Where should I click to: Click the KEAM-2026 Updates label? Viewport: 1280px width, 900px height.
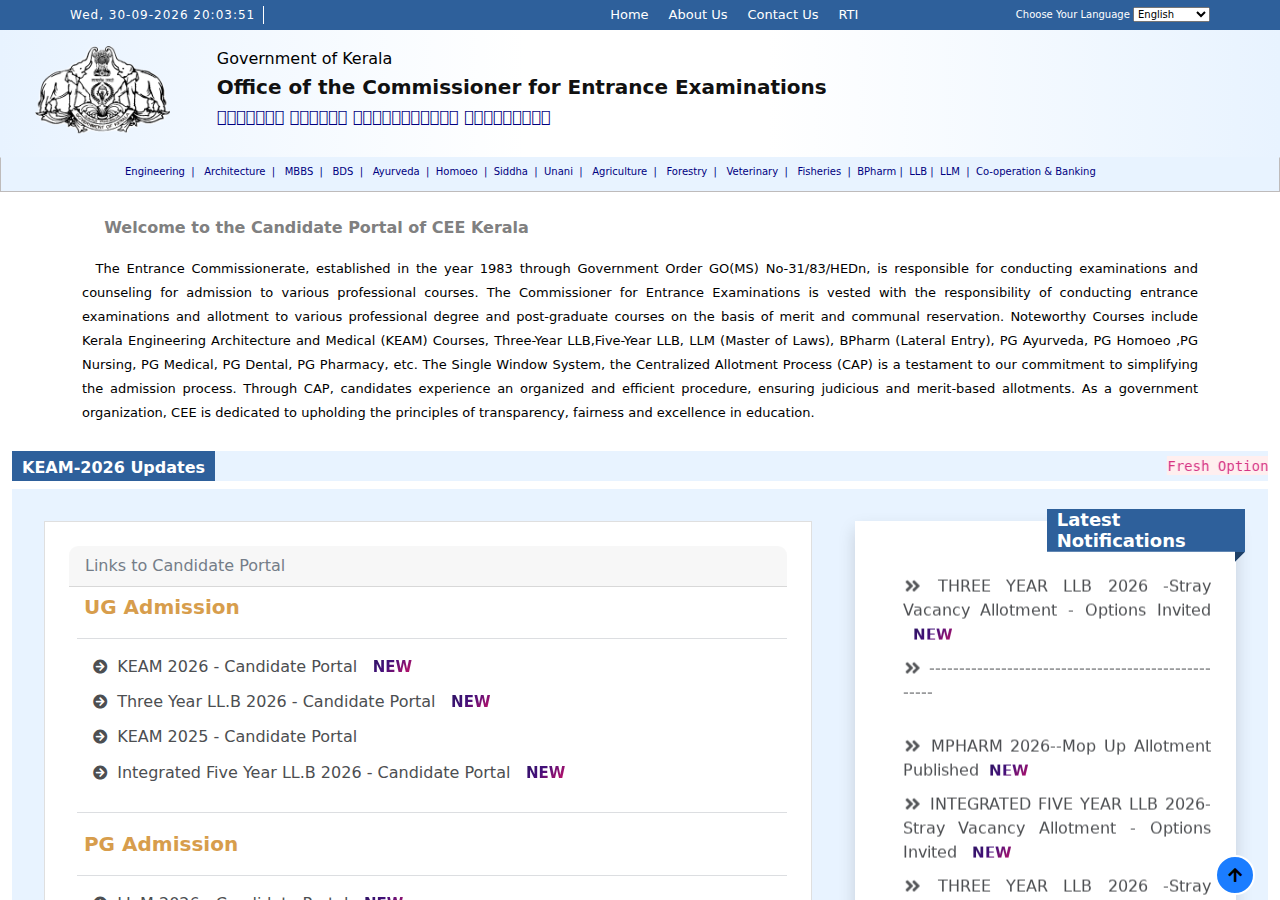click(x=113, y=467)
